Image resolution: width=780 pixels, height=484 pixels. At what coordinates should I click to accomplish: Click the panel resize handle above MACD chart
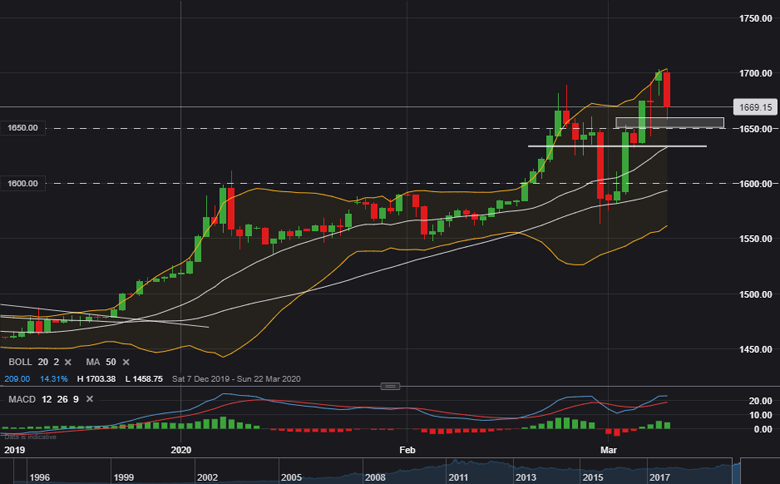391,385
